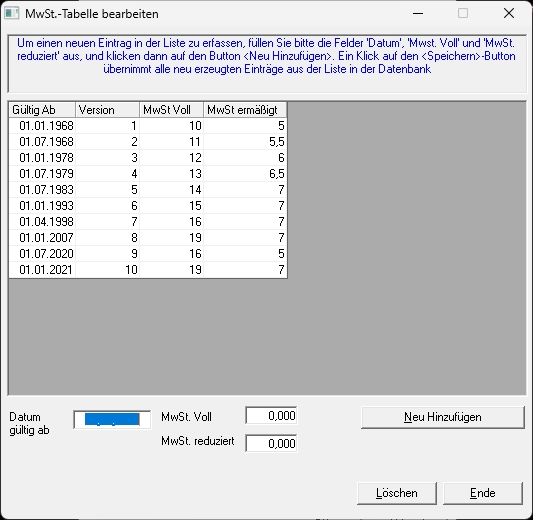
Task: Select the row dated 01.01.2007
Action: click(x=148, y=238)
